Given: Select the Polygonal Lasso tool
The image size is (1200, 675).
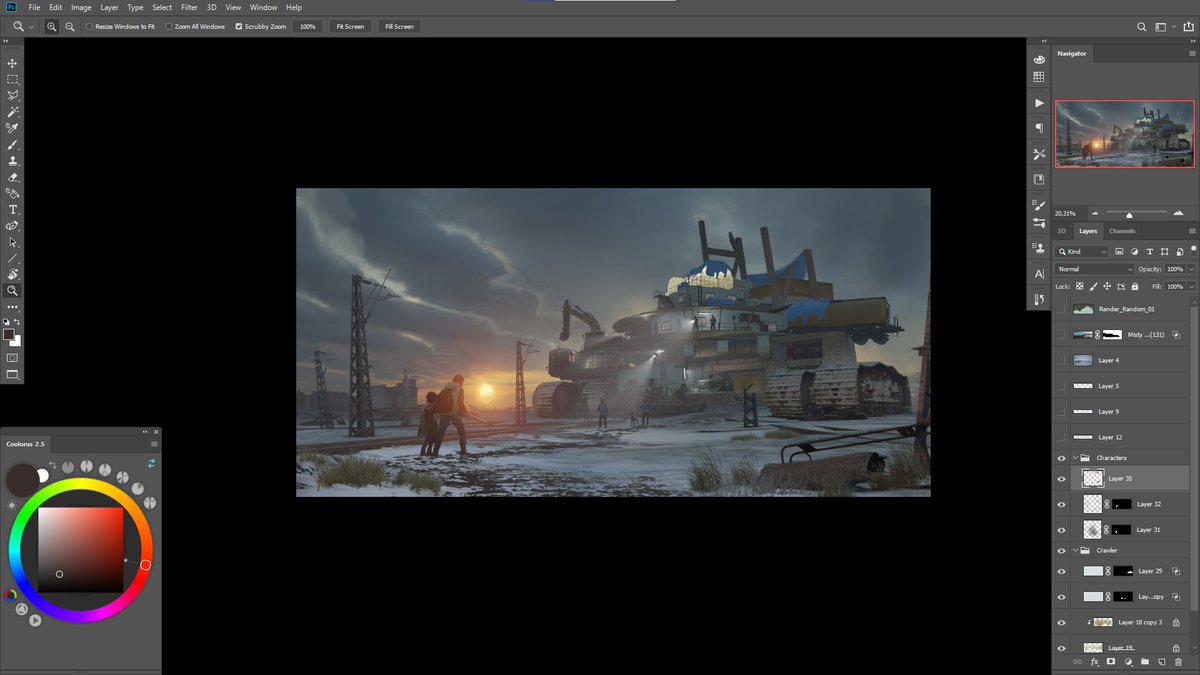Looking at the screenshot, I should pos(13,95).
